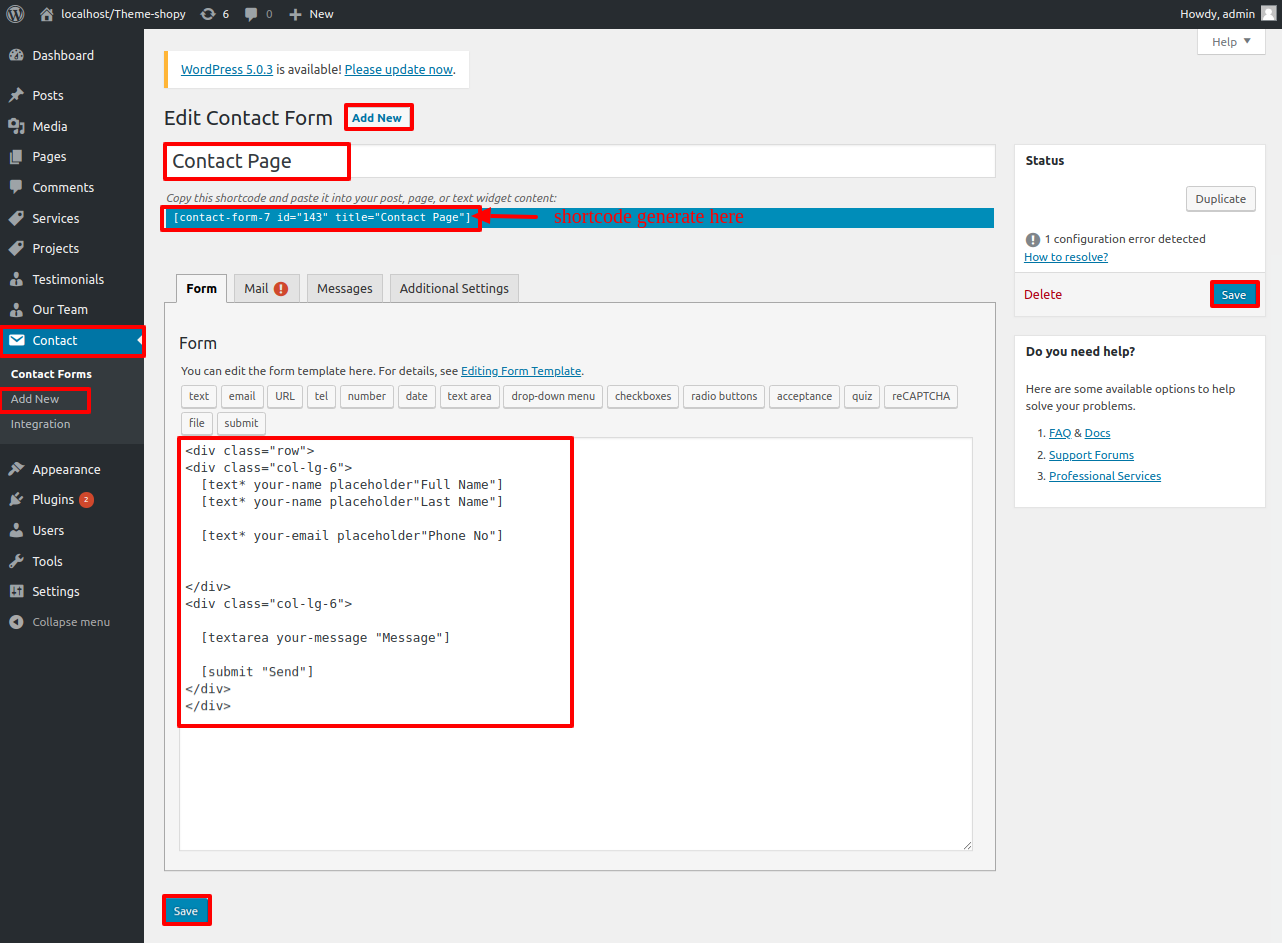Viewport: 1282px width, 943px height.
Task: Insert a drop-down menu tag
Action: [553, 396]
